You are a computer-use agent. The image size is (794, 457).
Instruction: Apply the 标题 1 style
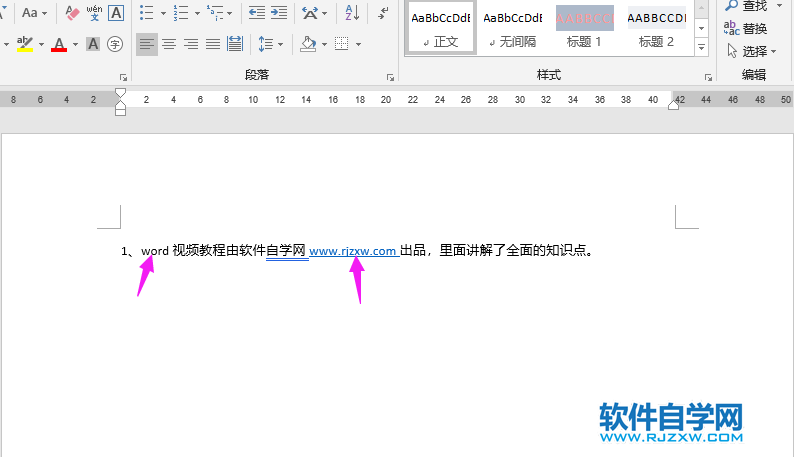coord(584,28)
